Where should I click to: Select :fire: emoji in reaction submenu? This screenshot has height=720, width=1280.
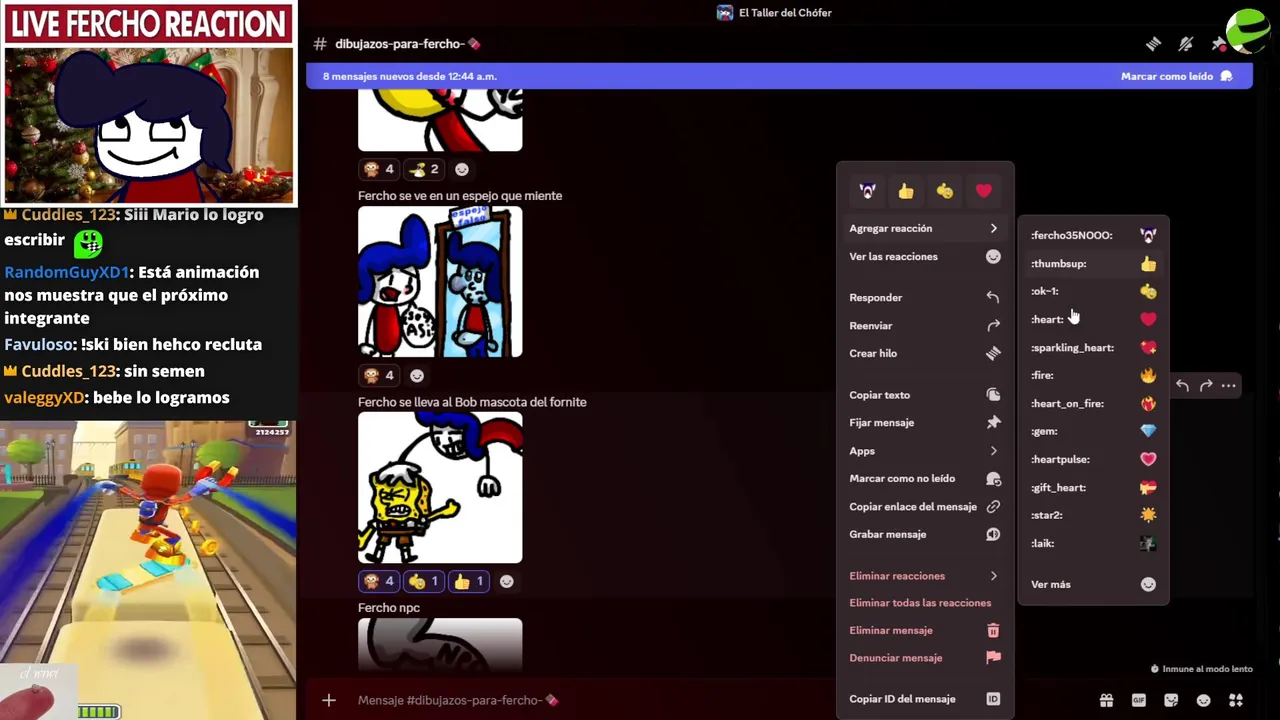(1093, 375)
